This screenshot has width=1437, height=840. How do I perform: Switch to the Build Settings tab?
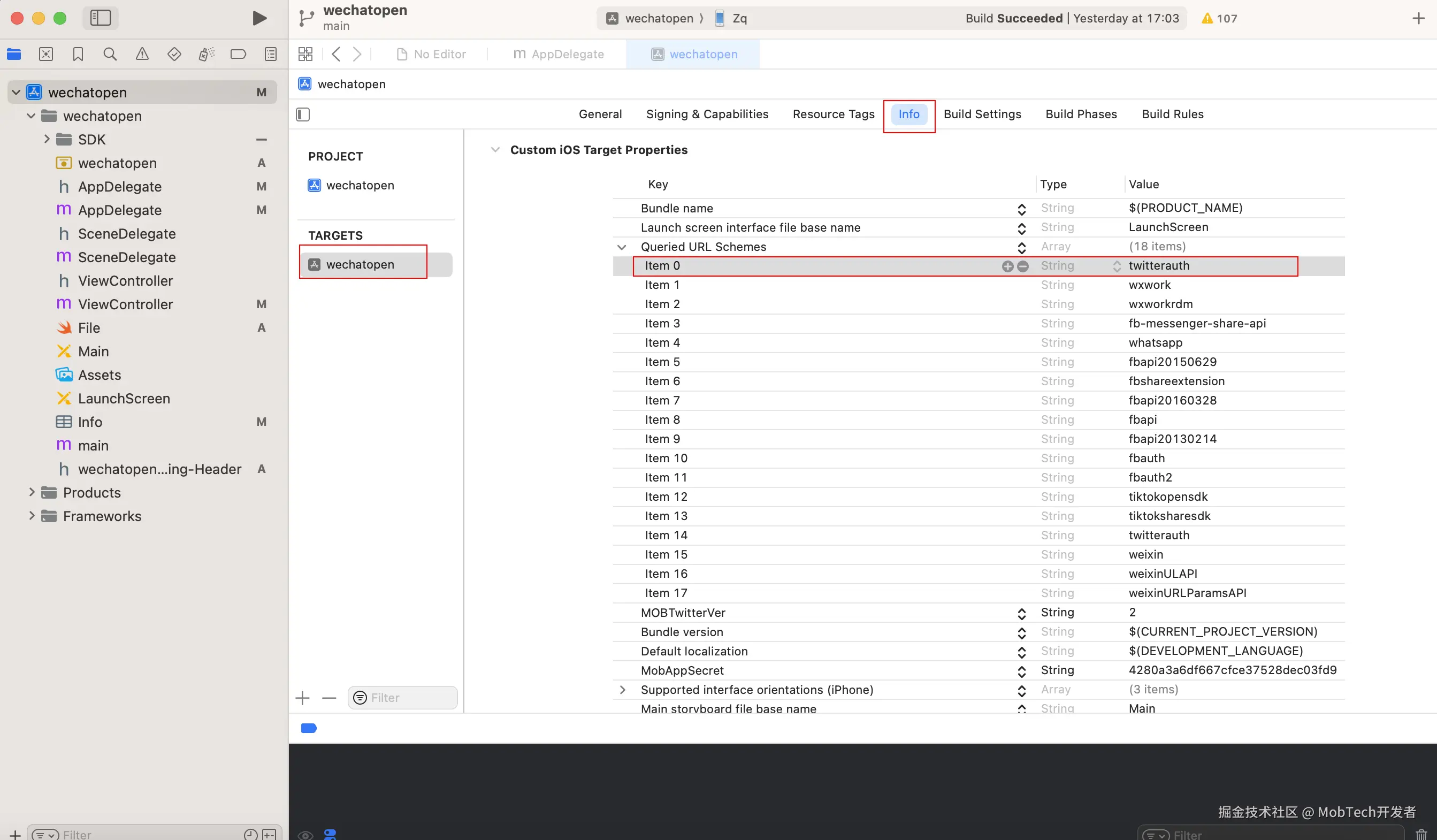click(x=982, y=114)
